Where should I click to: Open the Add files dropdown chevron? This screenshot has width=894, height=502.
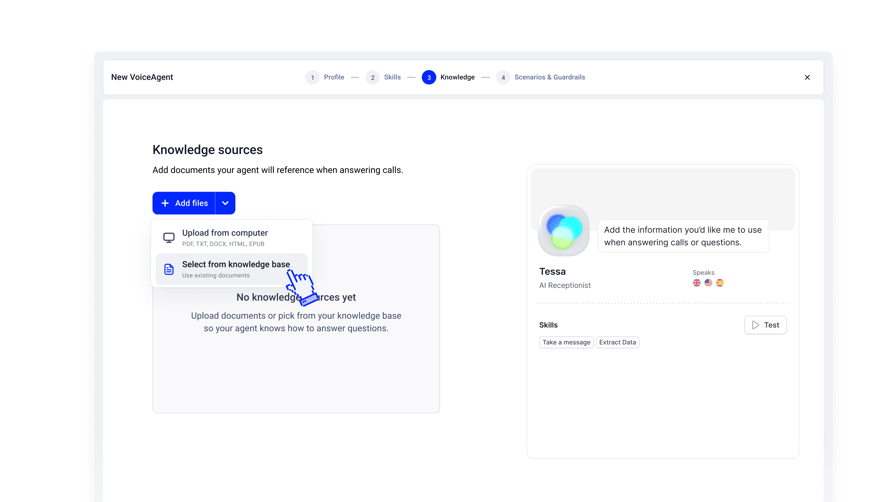[x=225, y=203]
